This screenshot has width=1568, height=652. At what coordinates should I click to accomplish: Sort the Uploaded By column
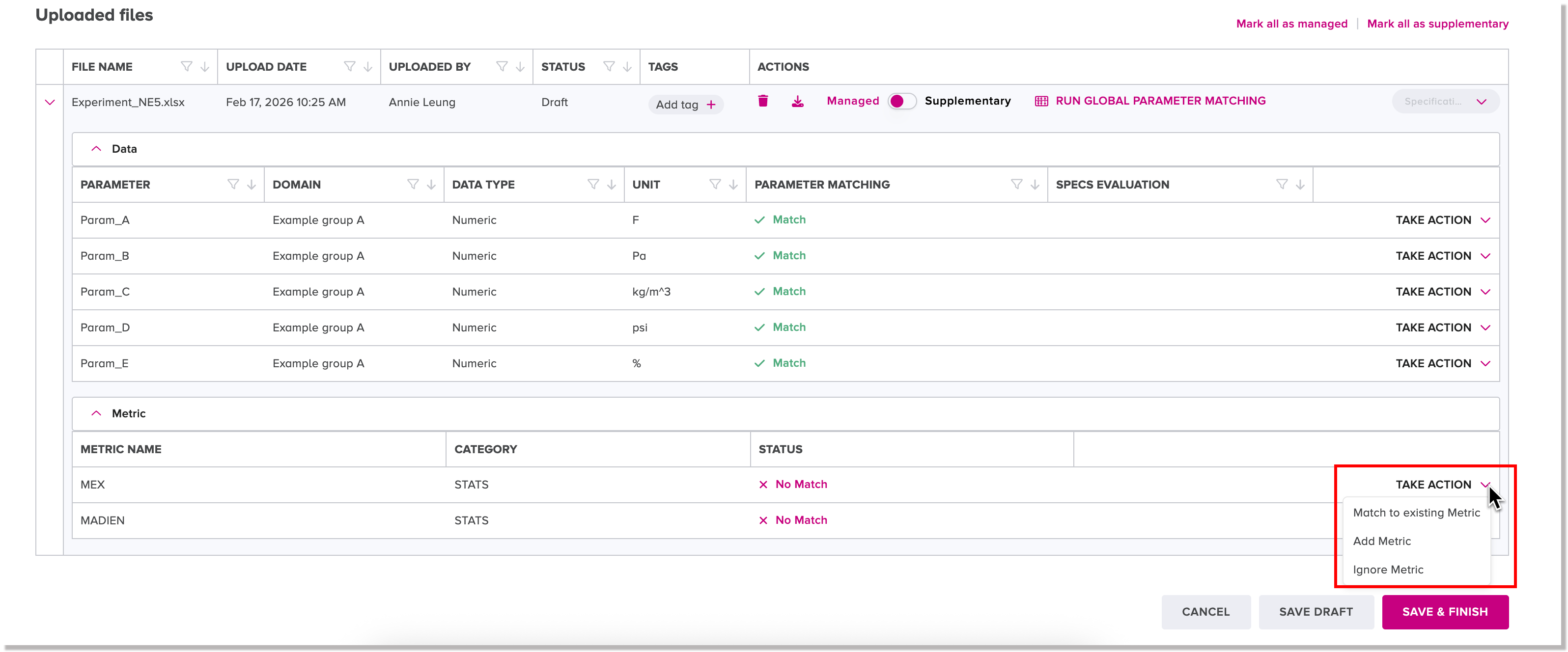(x=520, y=66)
